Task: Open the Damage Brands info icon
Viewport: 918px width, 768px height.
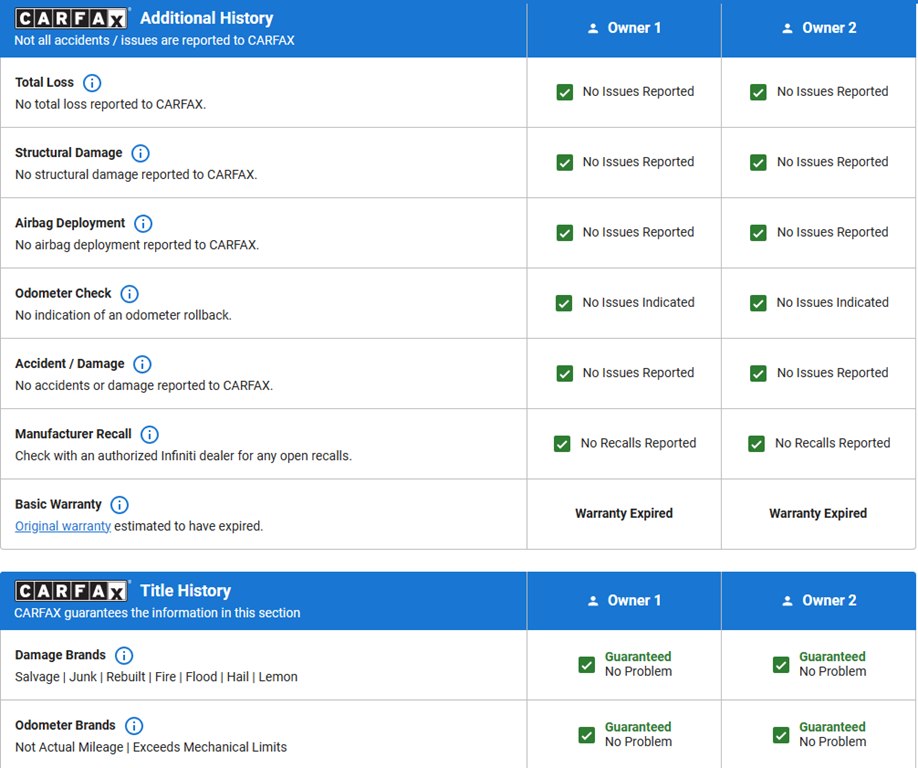Action: [124, 655]
